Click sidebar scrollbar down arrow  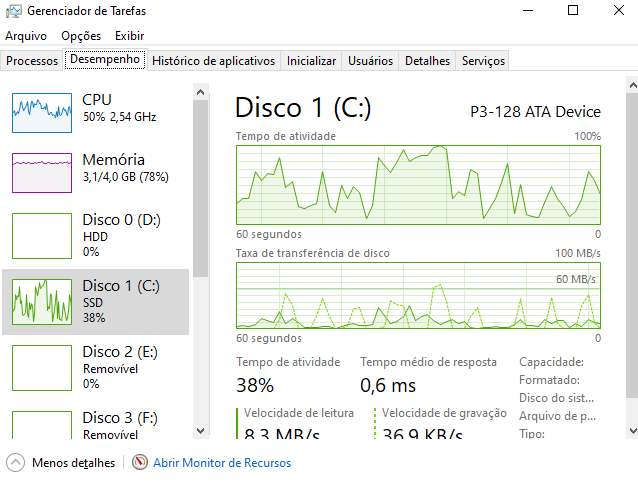200,431
